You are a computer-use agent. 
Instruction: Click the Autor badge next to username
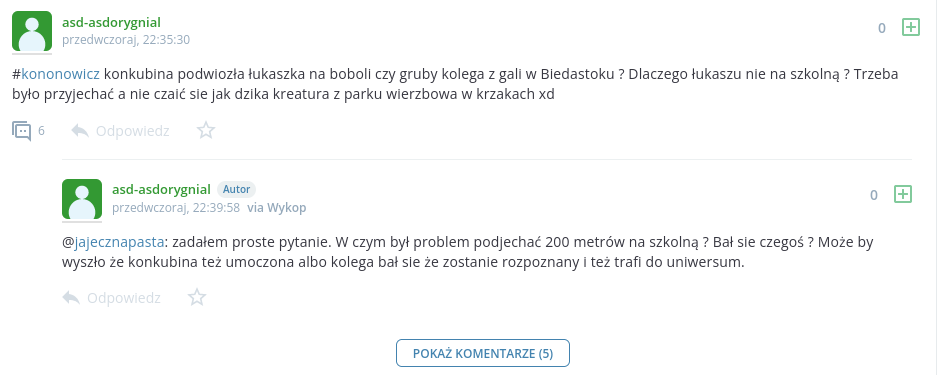coord(237,189)
